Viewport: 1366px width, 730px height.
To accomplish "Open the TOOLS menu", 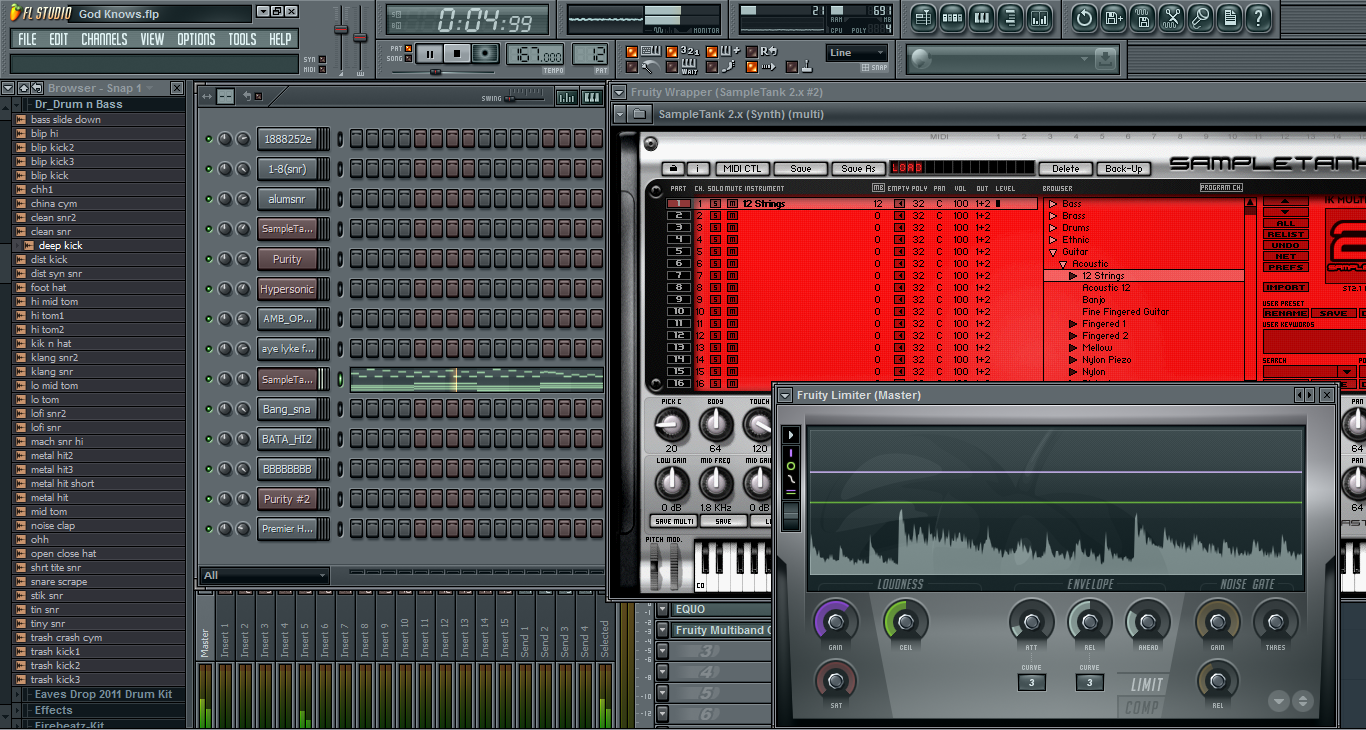I will 242,39.
